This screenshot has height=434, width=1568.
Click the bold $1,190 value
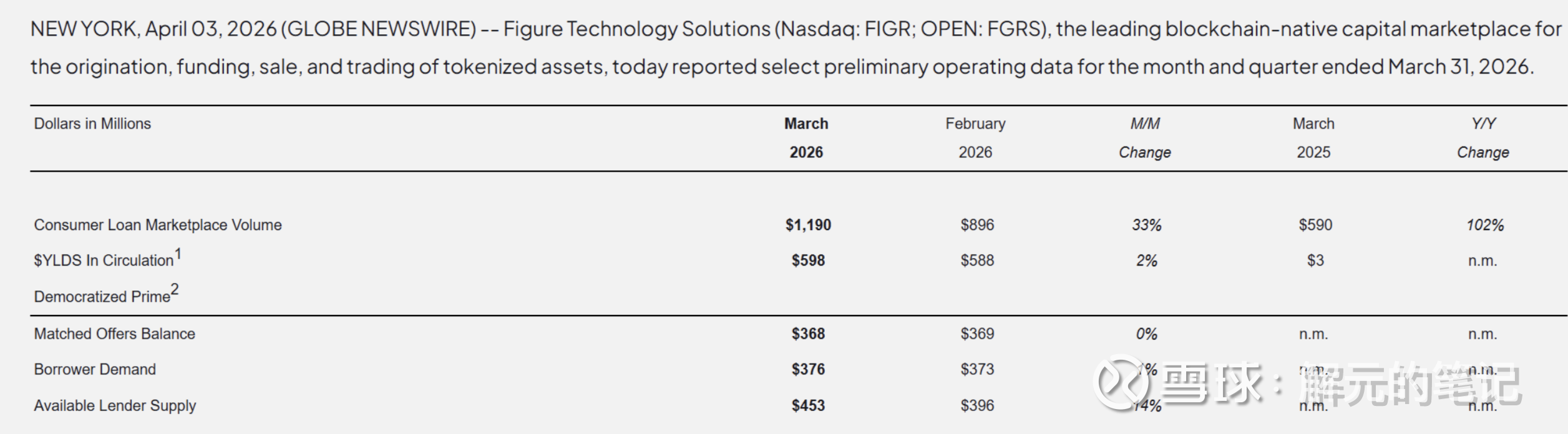click(x=808, y=225)
